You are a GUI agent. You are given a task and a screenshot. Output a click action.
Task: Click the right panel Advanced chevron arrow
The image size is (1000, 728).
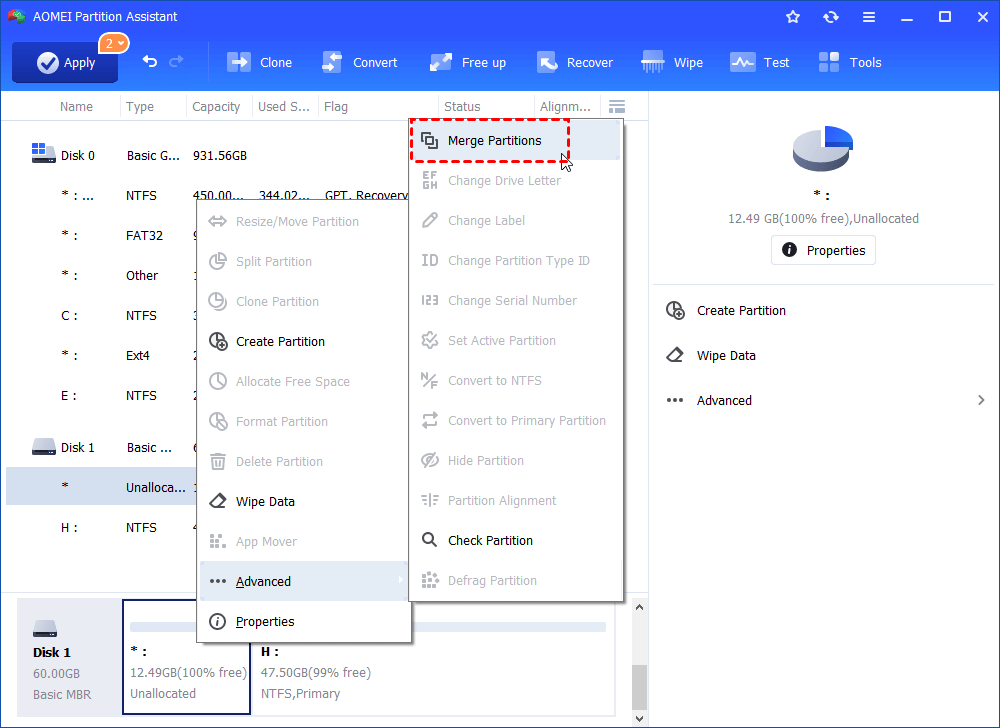point(981,400)
